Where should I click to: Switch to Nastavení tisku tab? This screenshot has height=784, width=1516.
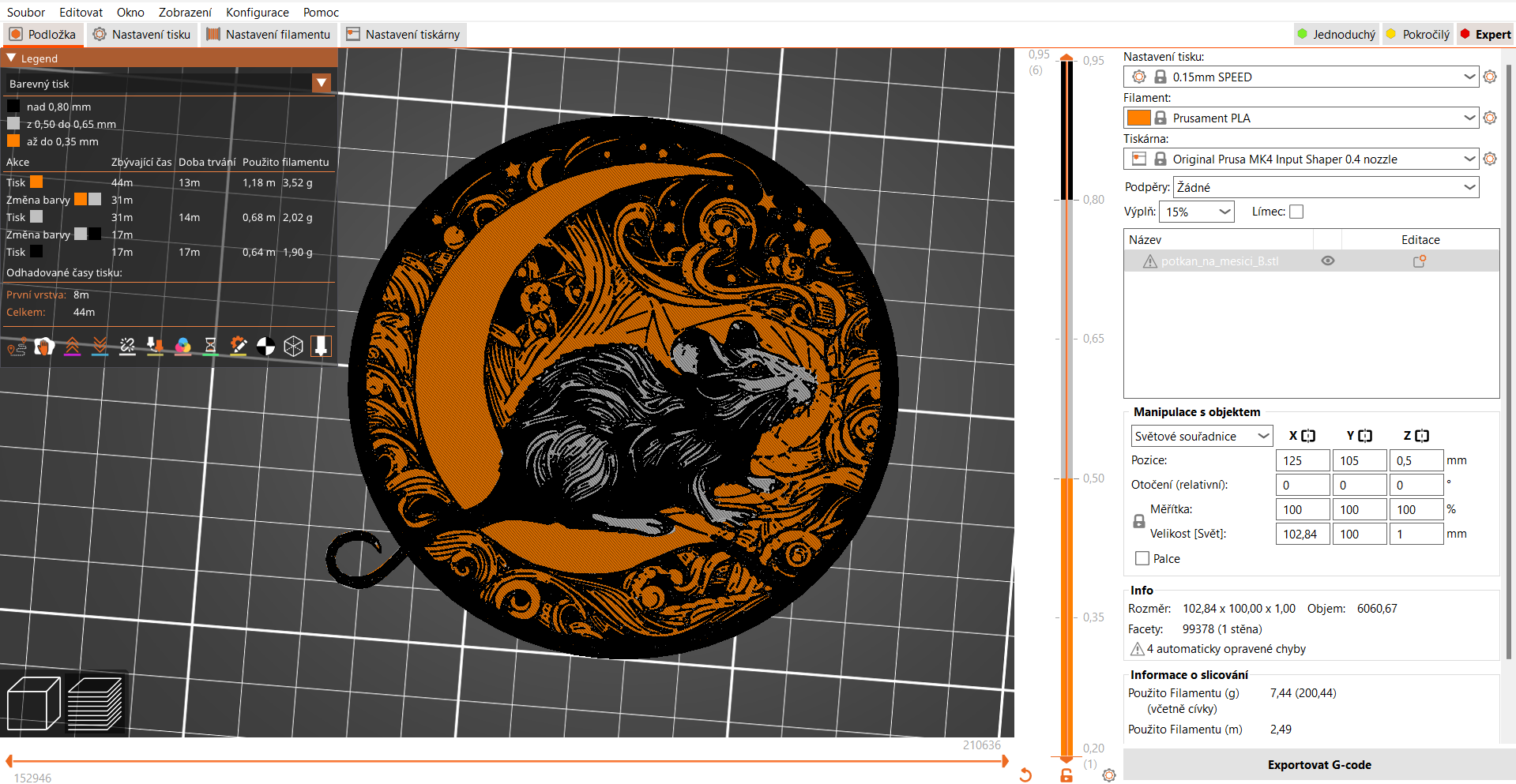[141, 34]
